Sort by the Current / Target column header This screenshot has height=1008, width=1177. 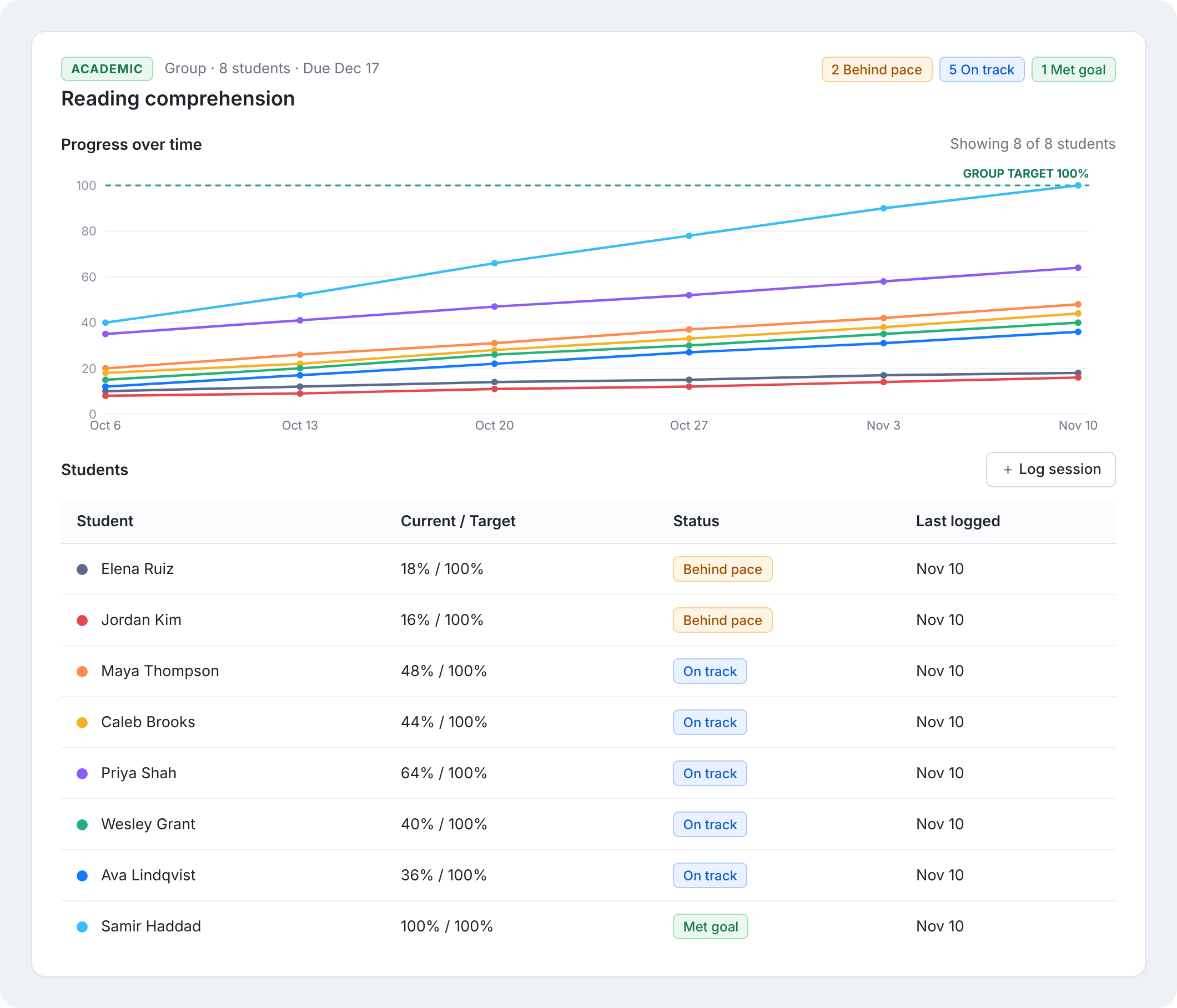pos(459,521)
